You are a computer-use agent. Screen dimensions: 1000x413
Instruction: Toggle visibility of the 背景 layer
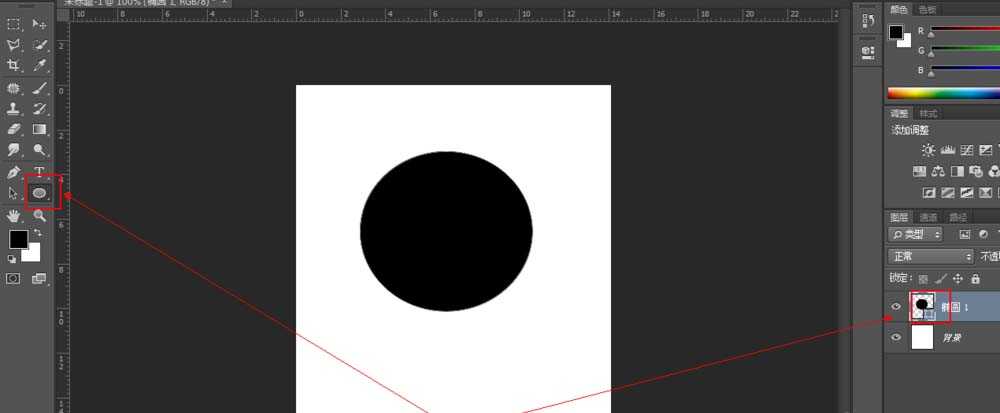click(896, 337)
